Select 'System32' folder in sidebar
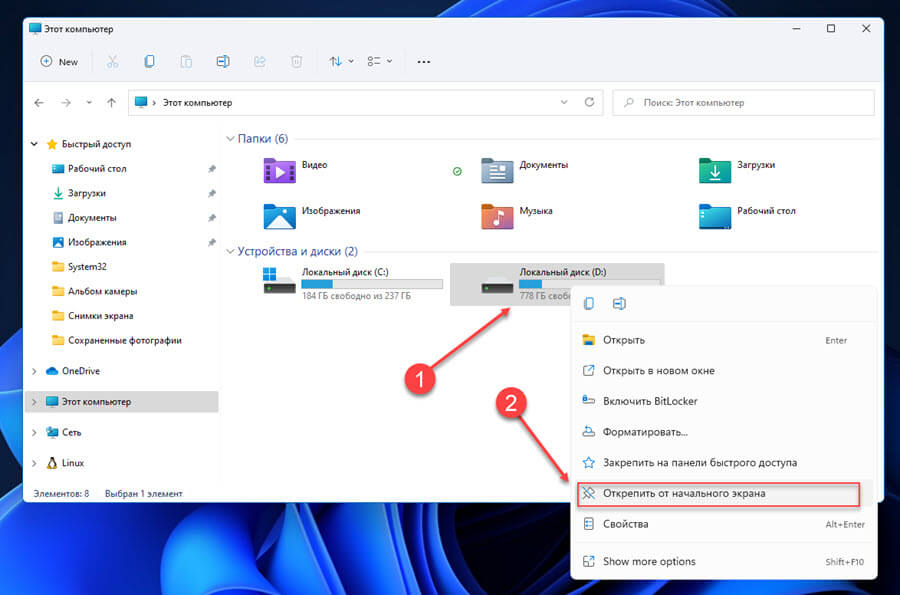Image resolution: width=900 pixels, height=595 pixels. point(87,267)
